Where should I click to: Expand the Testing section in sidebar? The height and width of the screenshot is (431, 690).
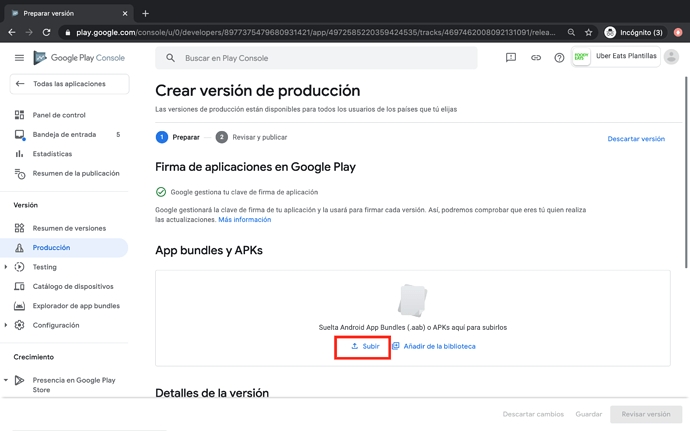click(x=6, y=267)
